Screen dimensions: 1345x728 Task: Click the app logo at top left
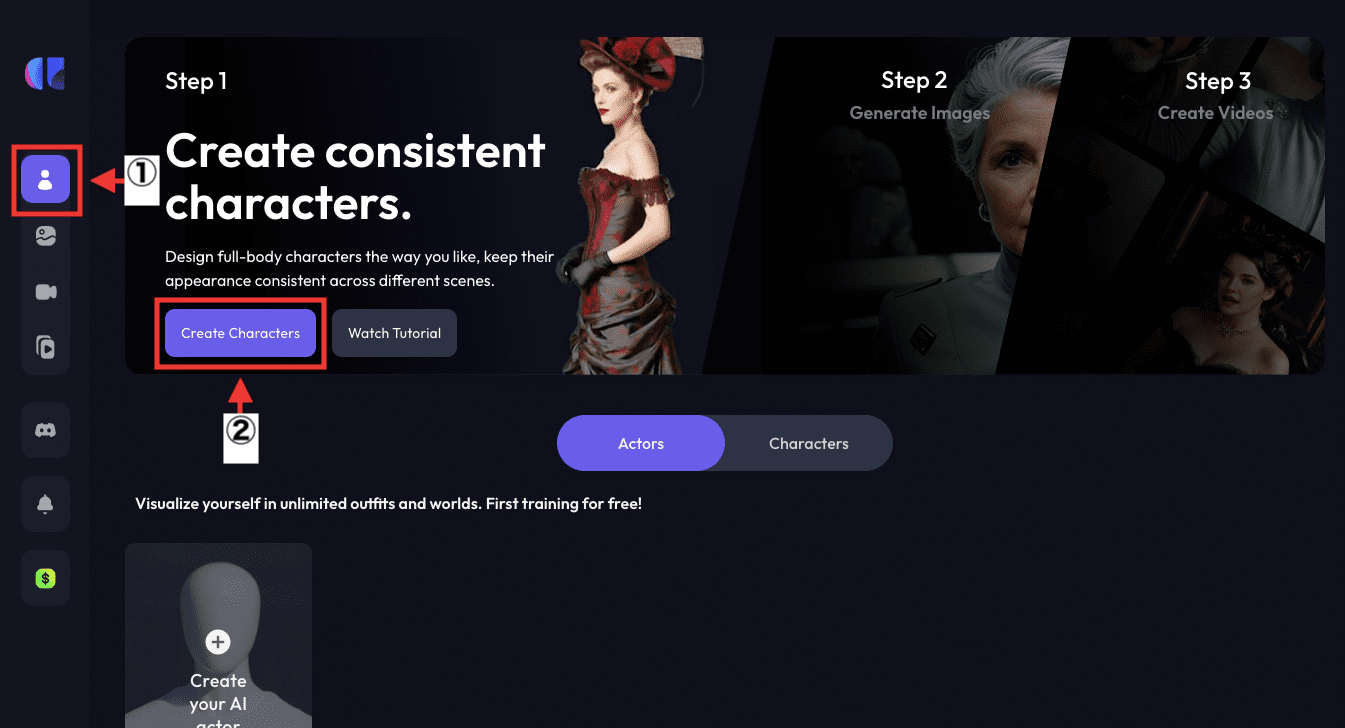tap(45, 74)
